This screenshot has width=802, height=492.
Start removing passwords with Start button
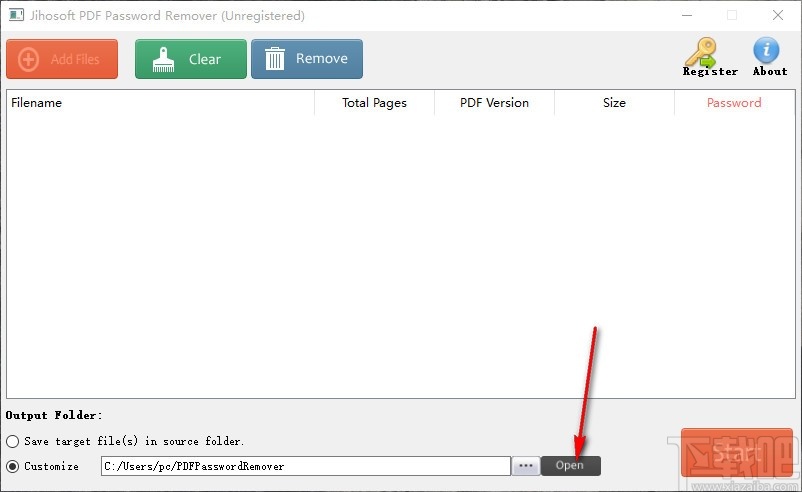(x=737, y=452)
